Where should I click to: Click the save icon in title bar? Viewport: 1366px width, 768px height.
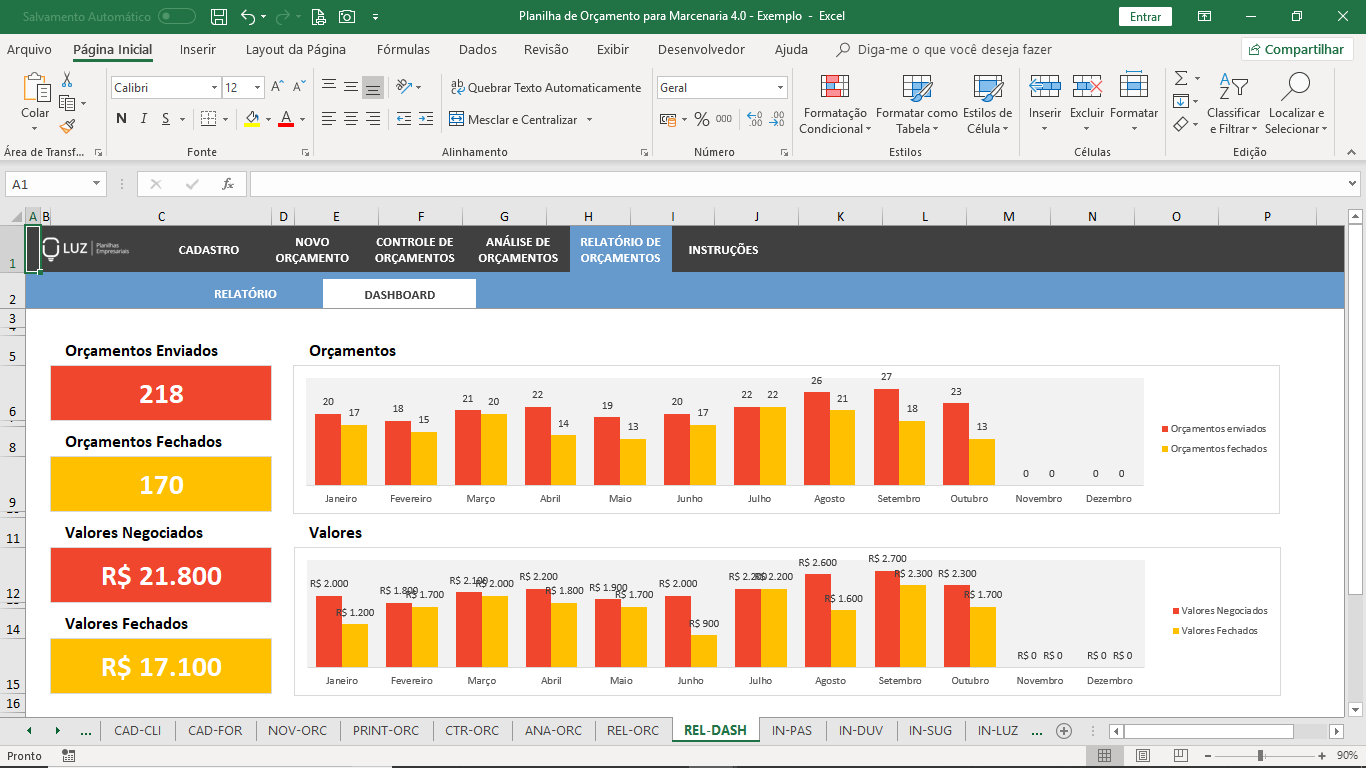[219, 17]
